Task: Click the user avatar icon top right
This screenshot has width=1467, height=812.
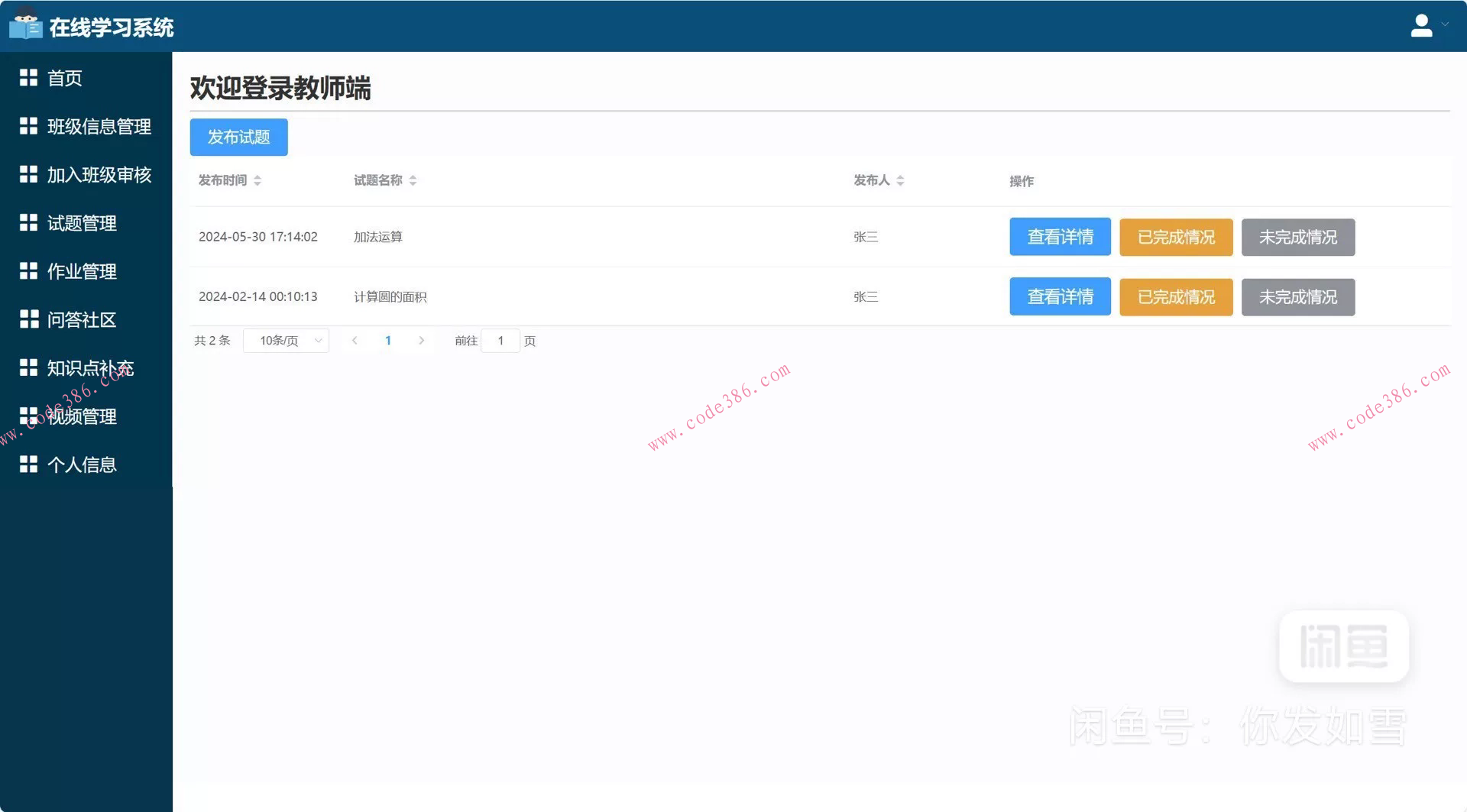Action: click(1421, 24)
